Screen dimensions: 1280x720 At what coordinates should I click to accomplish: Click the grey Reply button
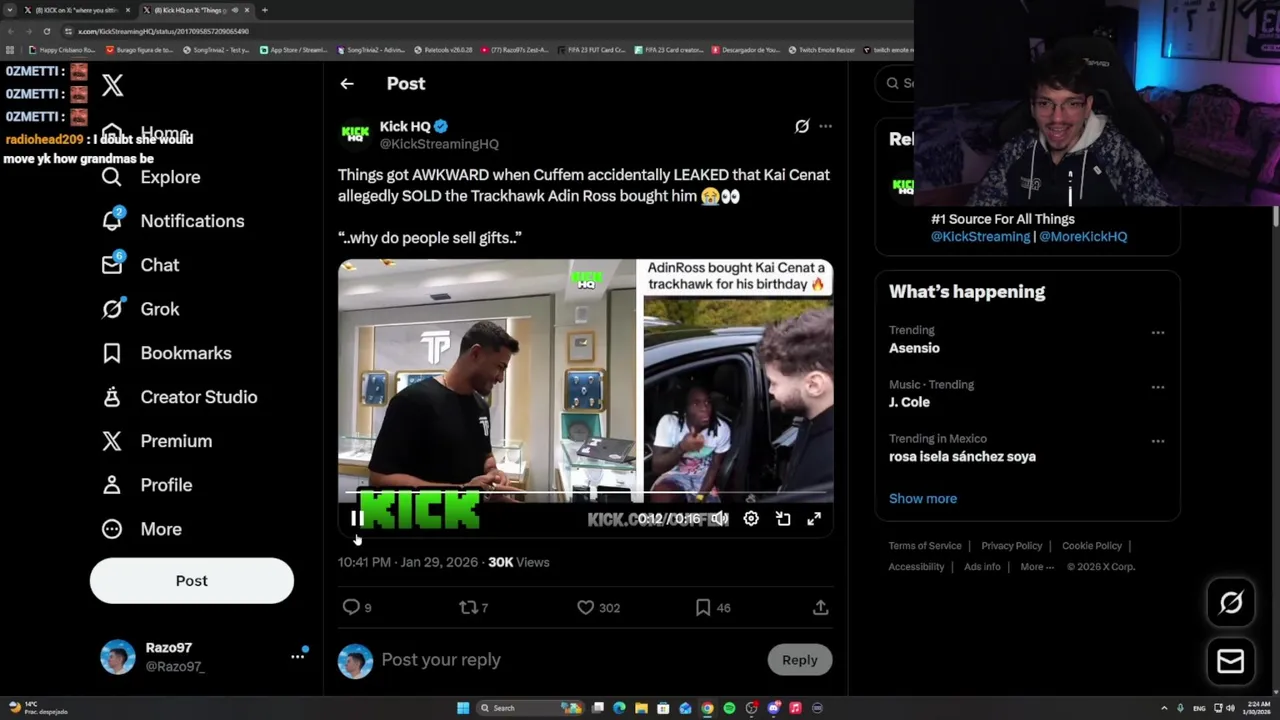(x=800, y=660)
